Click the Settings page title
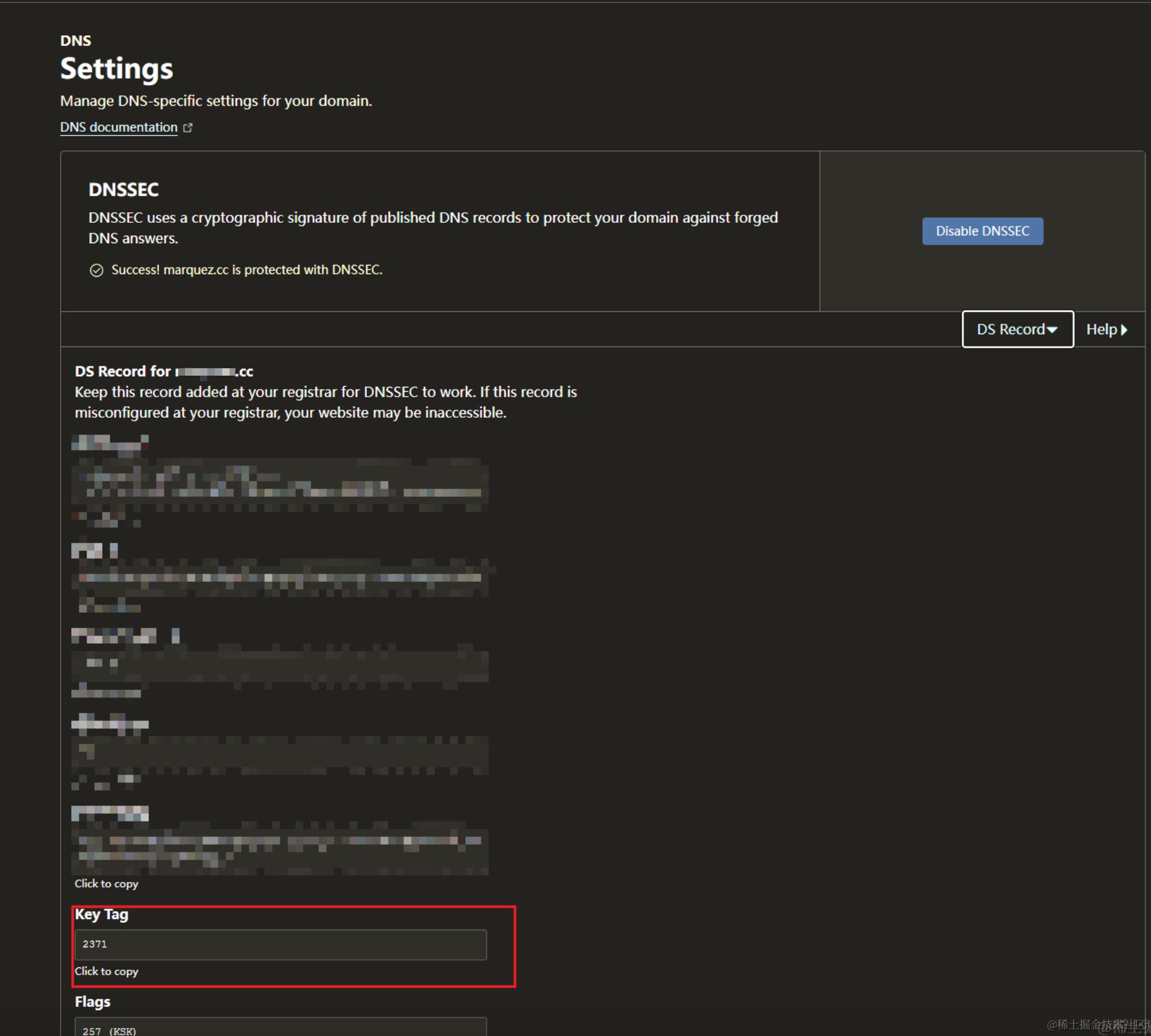The width and height of the screenshot is (1151, 1036). click(x=116, y=69)
